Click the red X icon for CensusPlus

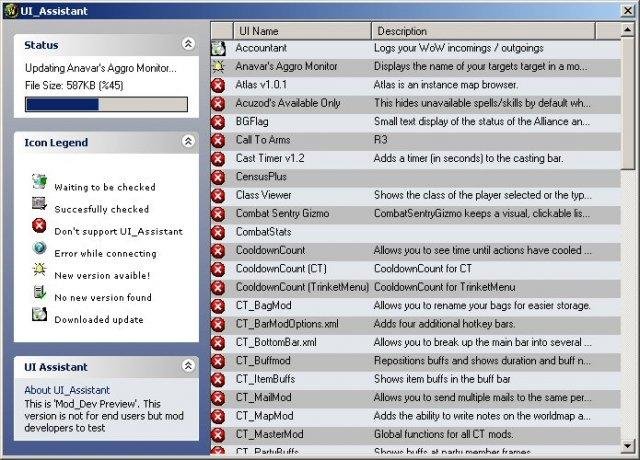218,177
